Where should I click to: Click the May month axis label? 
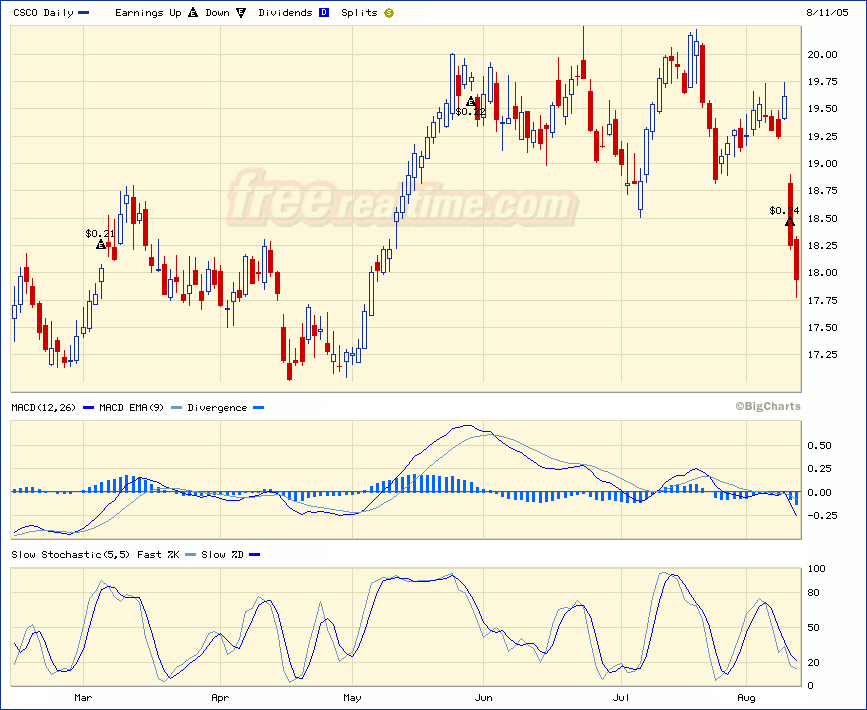pos(352,698)
